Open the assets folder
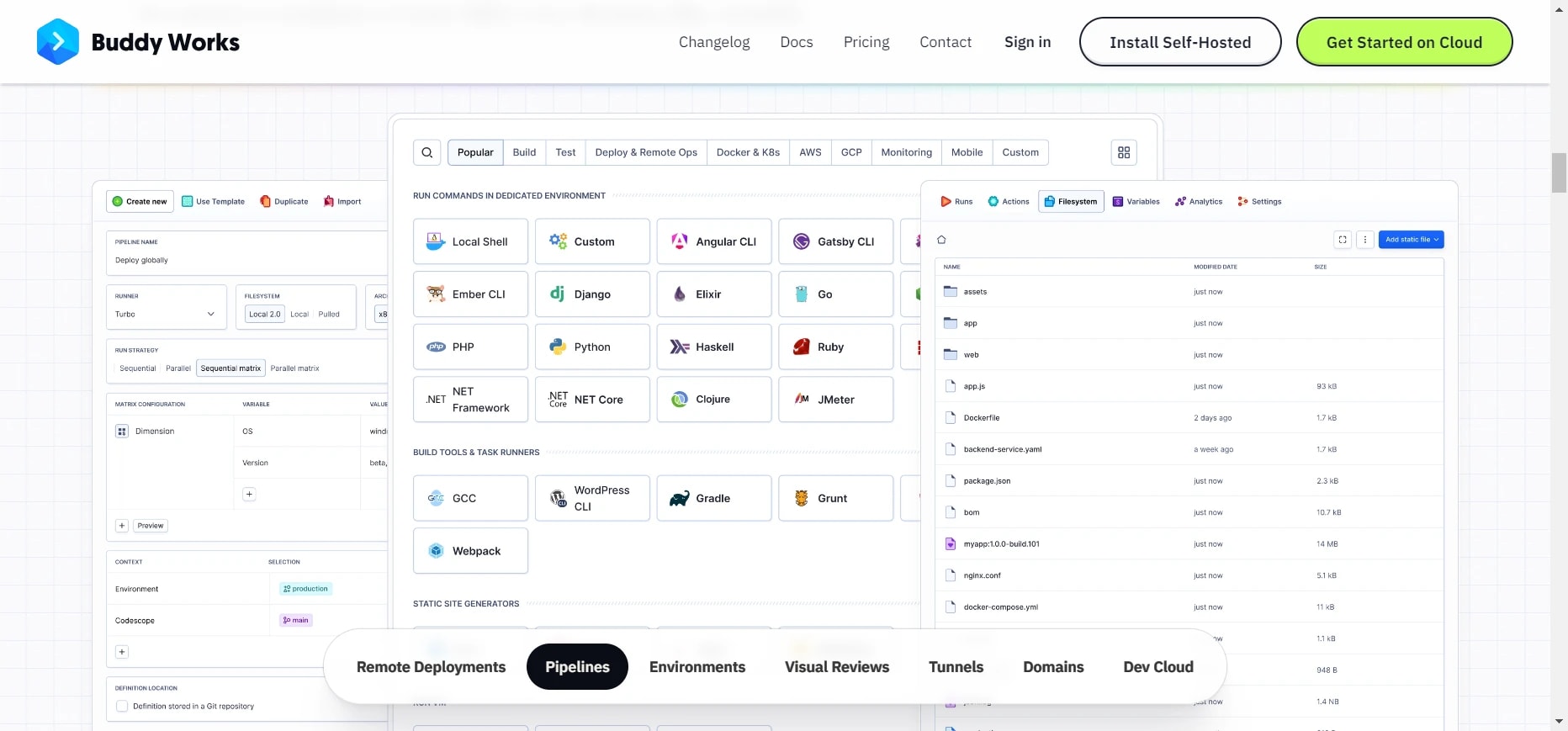This screenshot has height=731, width=1568. point(1189,292)
